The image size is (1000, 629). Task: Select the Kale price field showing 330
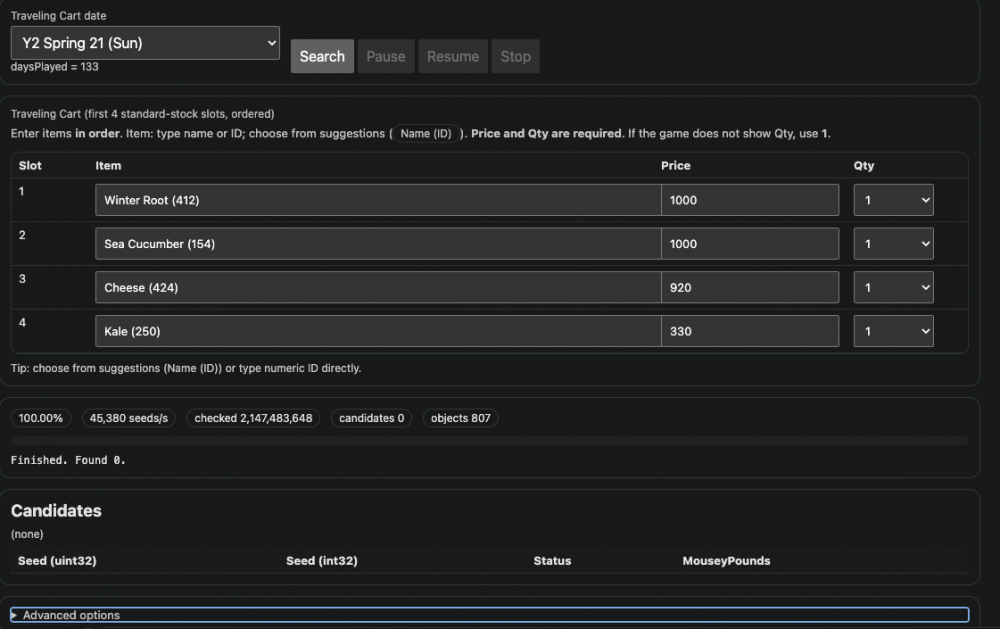point(748,331)
